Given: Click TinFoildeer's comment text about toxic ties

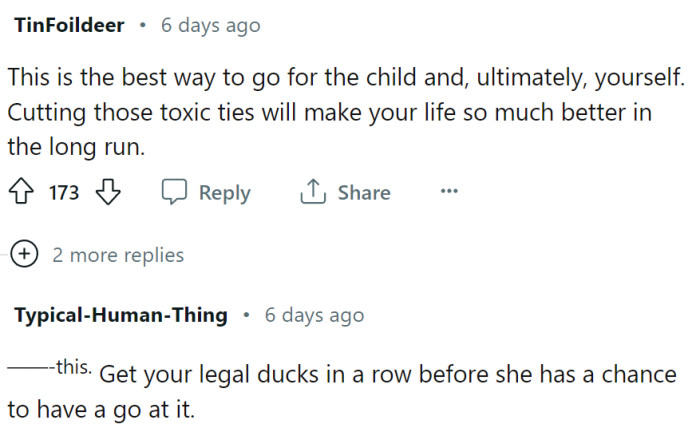Looking at the screenshot, I should (x=330, y=111).
